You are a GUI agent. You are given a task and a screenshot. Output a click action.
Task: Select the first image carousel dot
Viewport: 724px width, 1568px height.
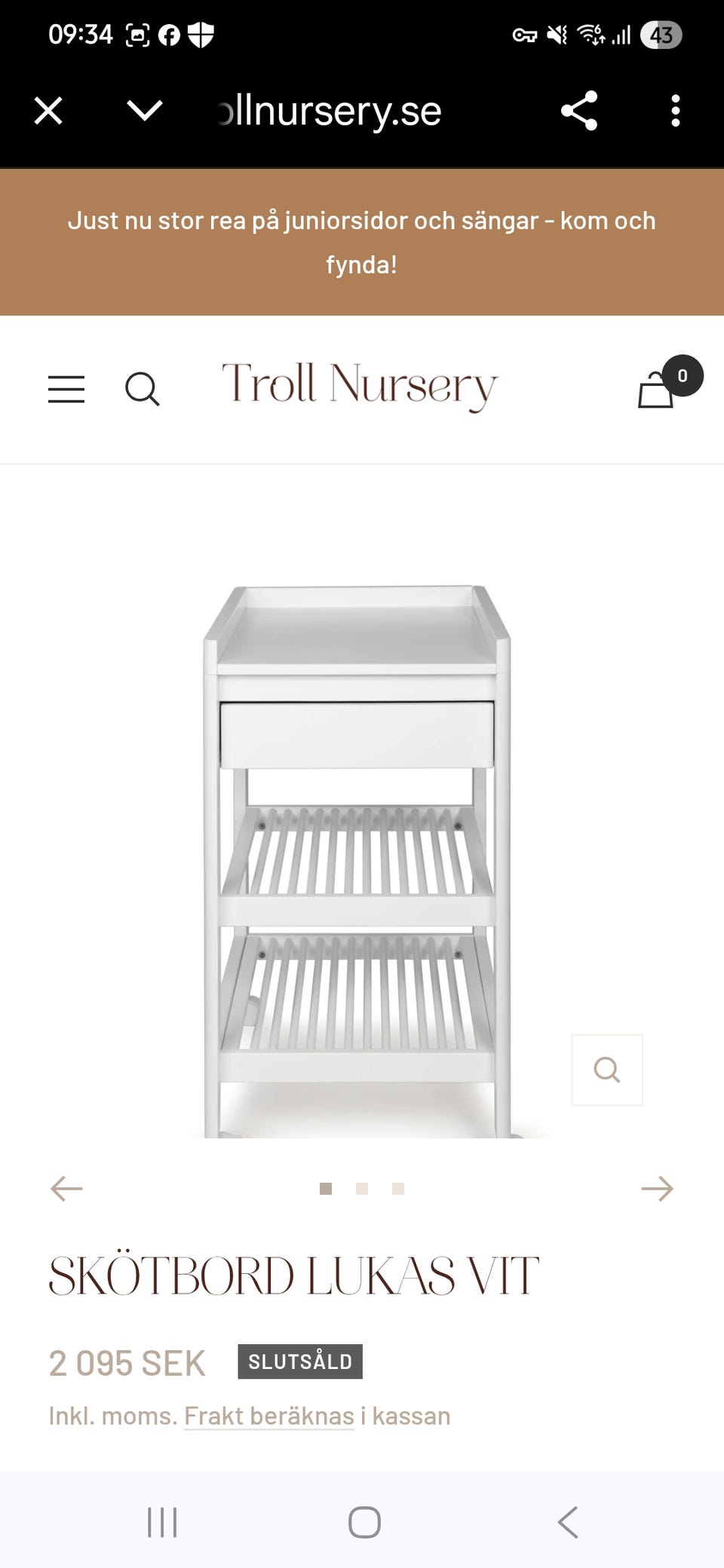[x=326, y=1189]
